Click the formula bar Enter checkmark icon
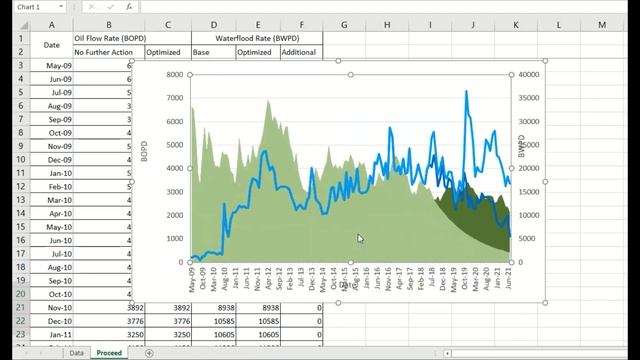Image resolution: width=640 pixels, height=360 pixels. 110,7
